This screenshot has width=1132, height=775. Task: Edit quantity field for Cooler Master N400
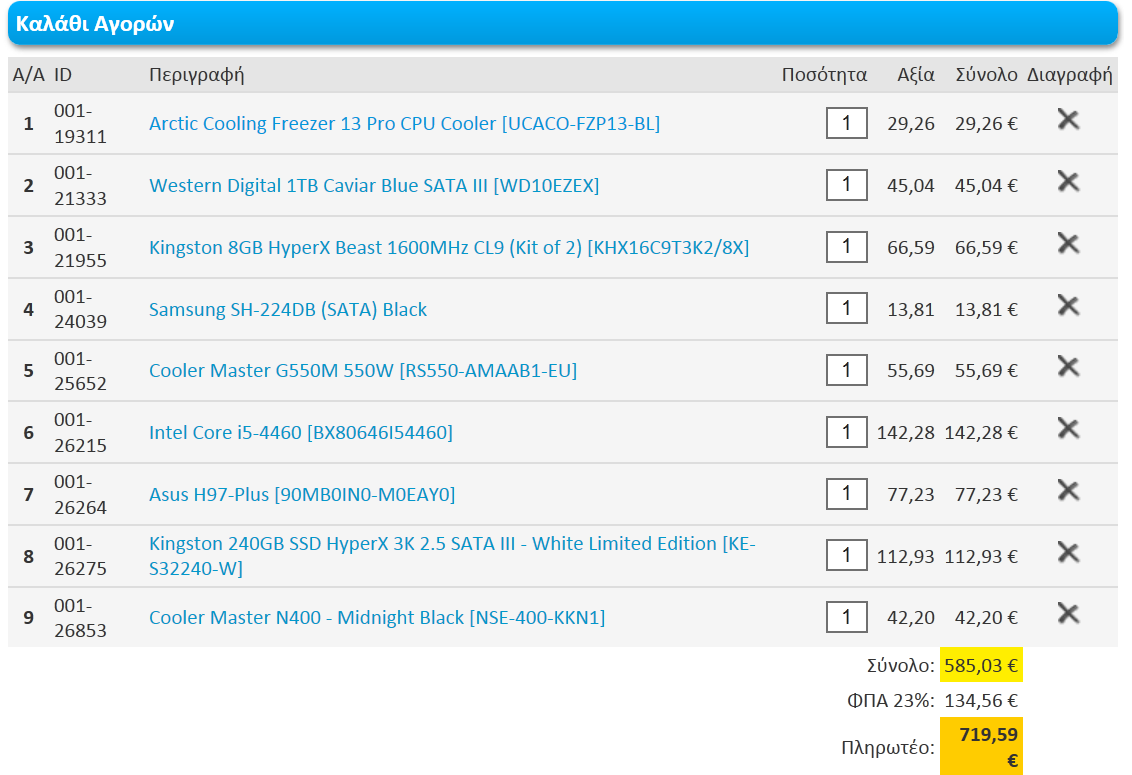[847, 618]
